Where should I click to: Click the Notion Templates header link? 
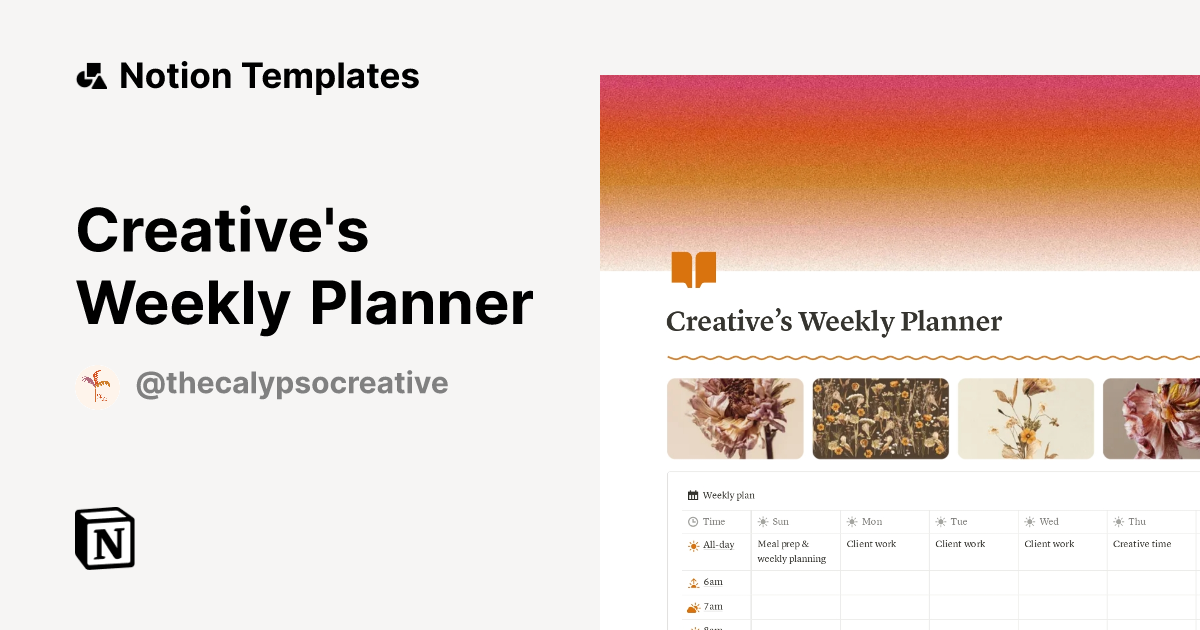pos(269,74)
